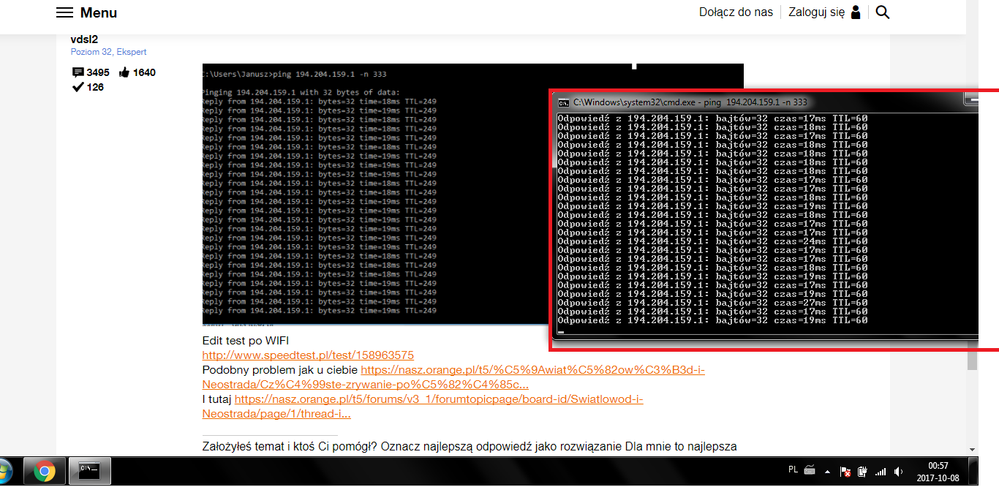Click the post count icon showing 3495
Viewport: 999px width, 487px height.
(x=78, y=72)
